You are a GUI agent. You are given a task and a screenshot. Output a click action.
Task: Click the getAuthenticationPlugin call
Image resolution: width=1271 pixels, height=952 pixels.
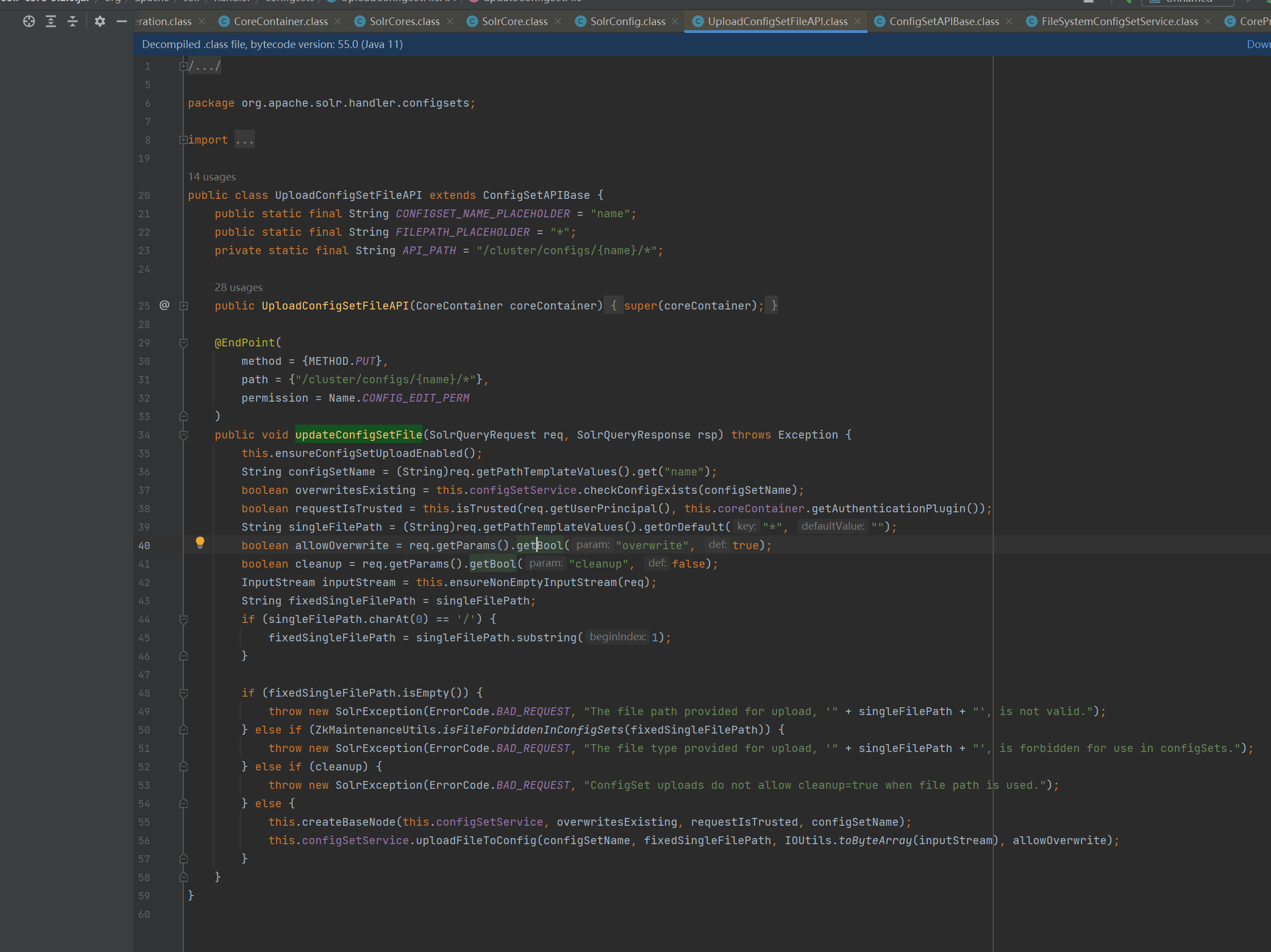[x=888, y=508]
